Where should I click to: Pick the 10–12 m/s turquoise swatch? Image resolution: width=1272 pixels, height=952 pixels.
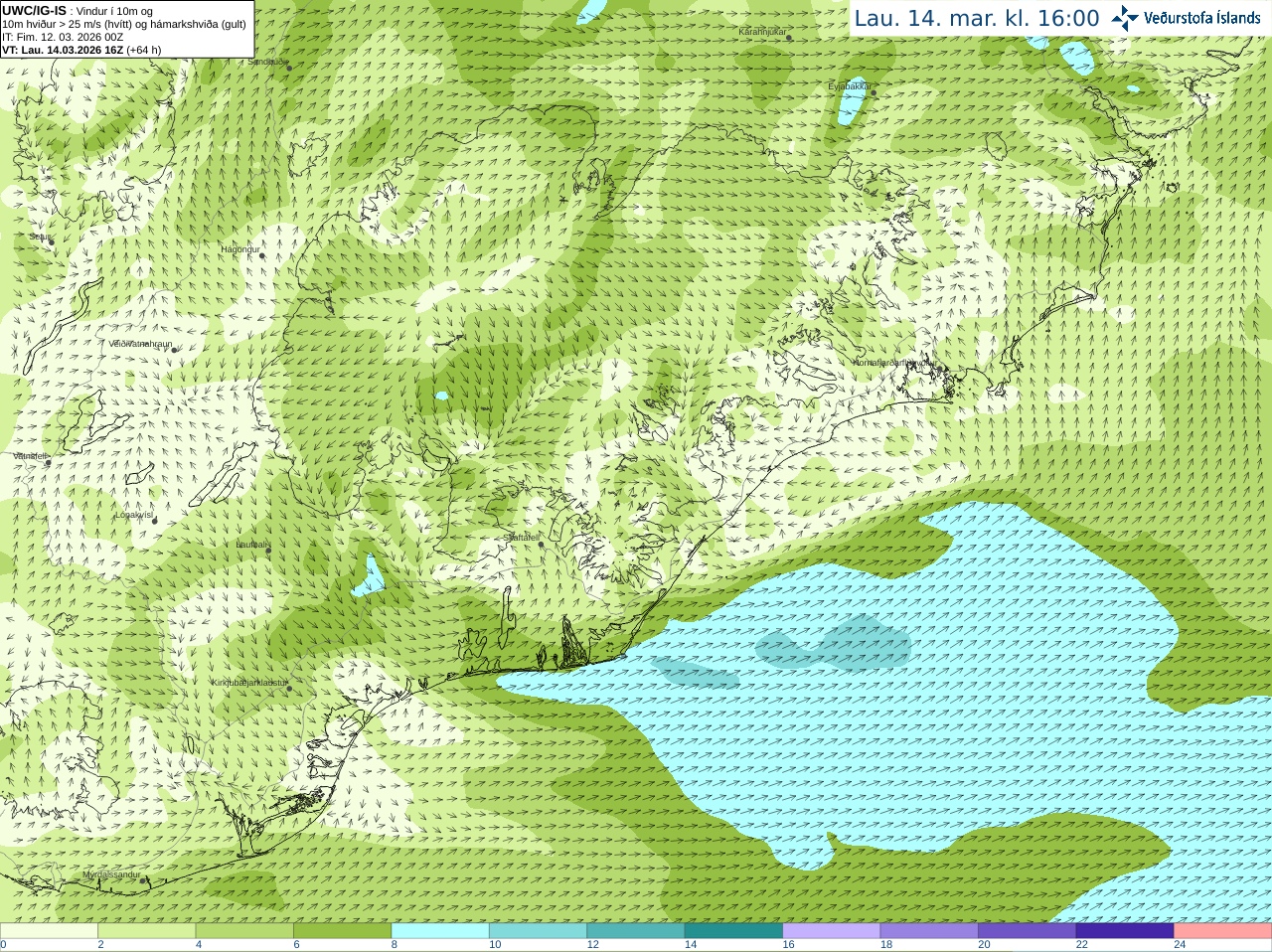pos(538,931)
